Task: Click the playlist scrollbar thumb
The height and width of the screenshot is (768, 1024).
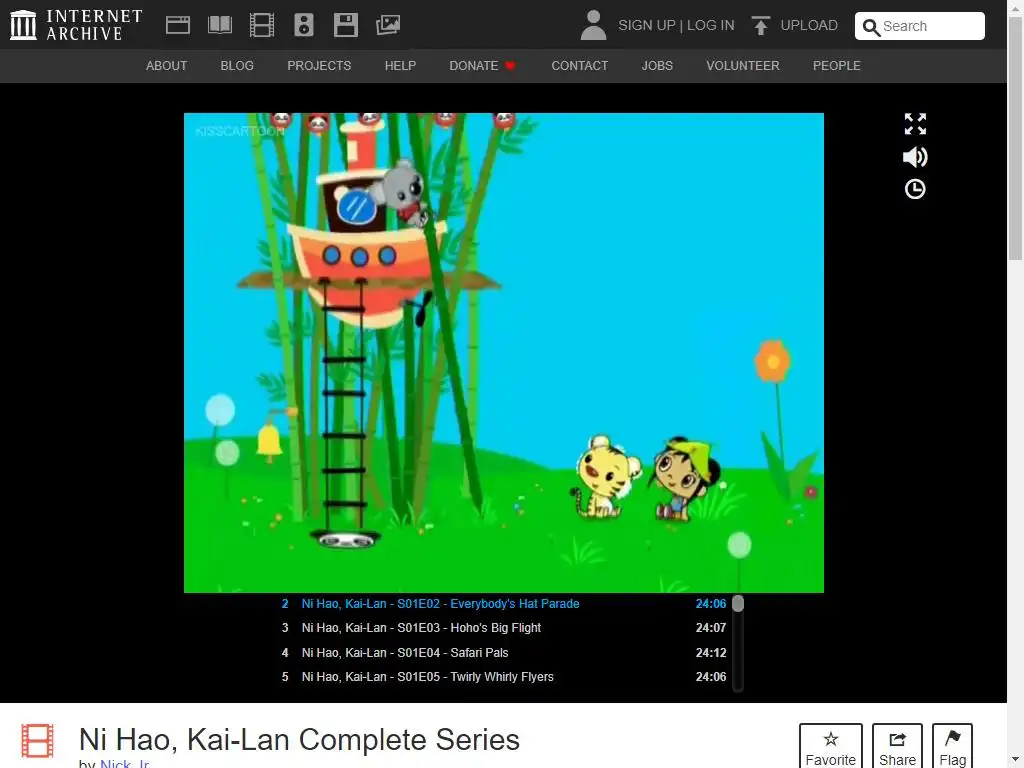Action: point(738,603)
